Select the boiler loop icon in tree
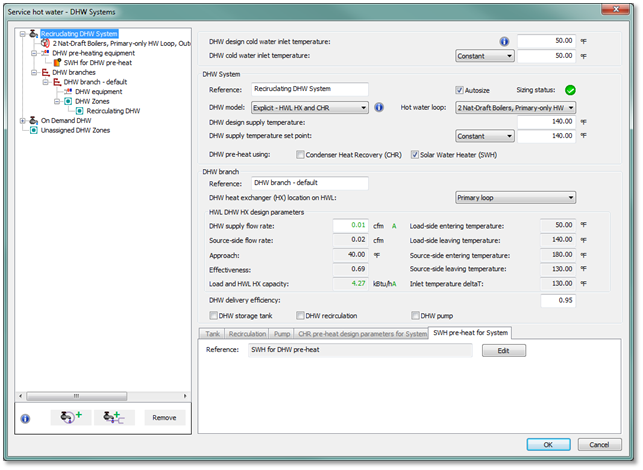The width and height of the screenshot is (643, 470). tap(45, 44)
